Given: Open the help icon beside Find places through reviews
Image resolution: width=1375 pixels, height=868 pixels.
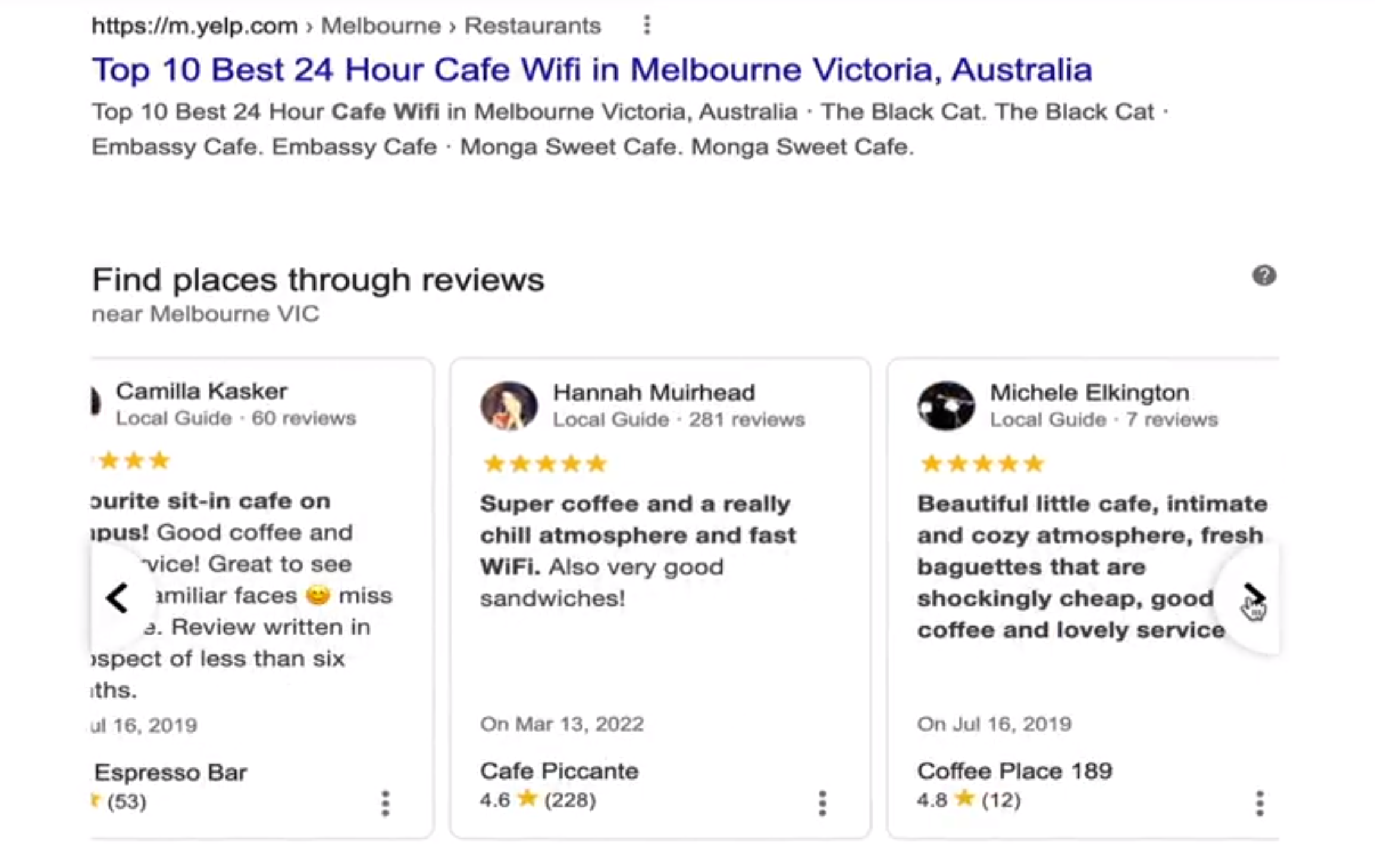Looking at the screenshot, I should click(x=1264, y=275).
